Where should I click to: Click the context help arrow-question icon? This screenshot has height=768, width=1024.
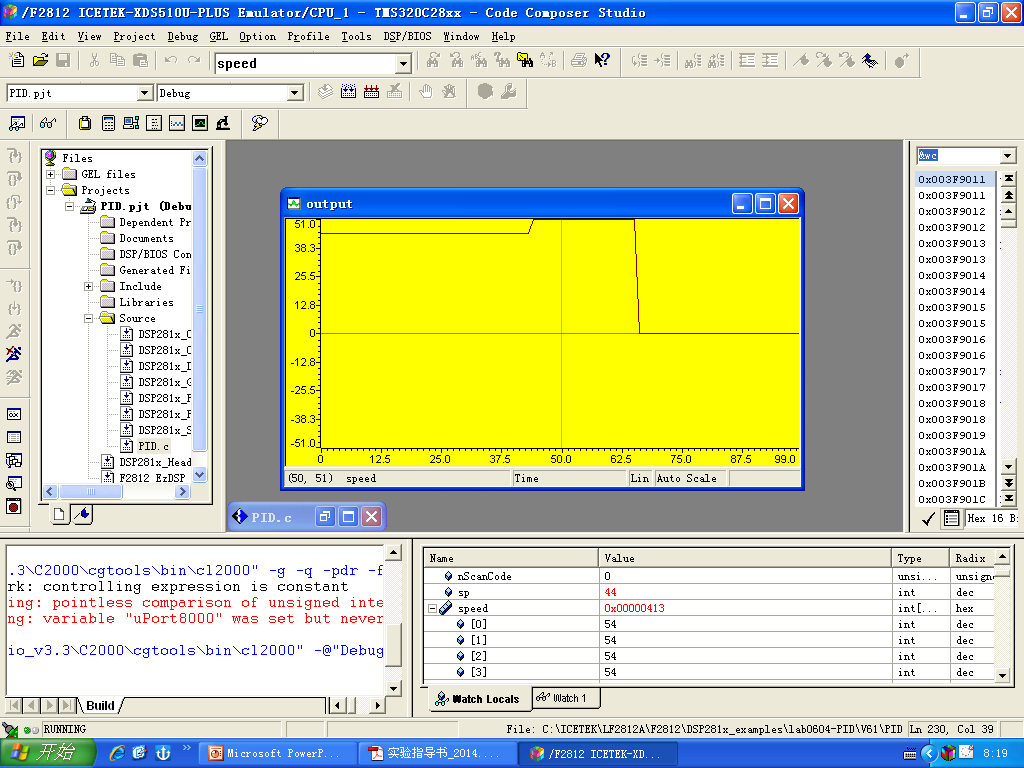coord(602,61)
